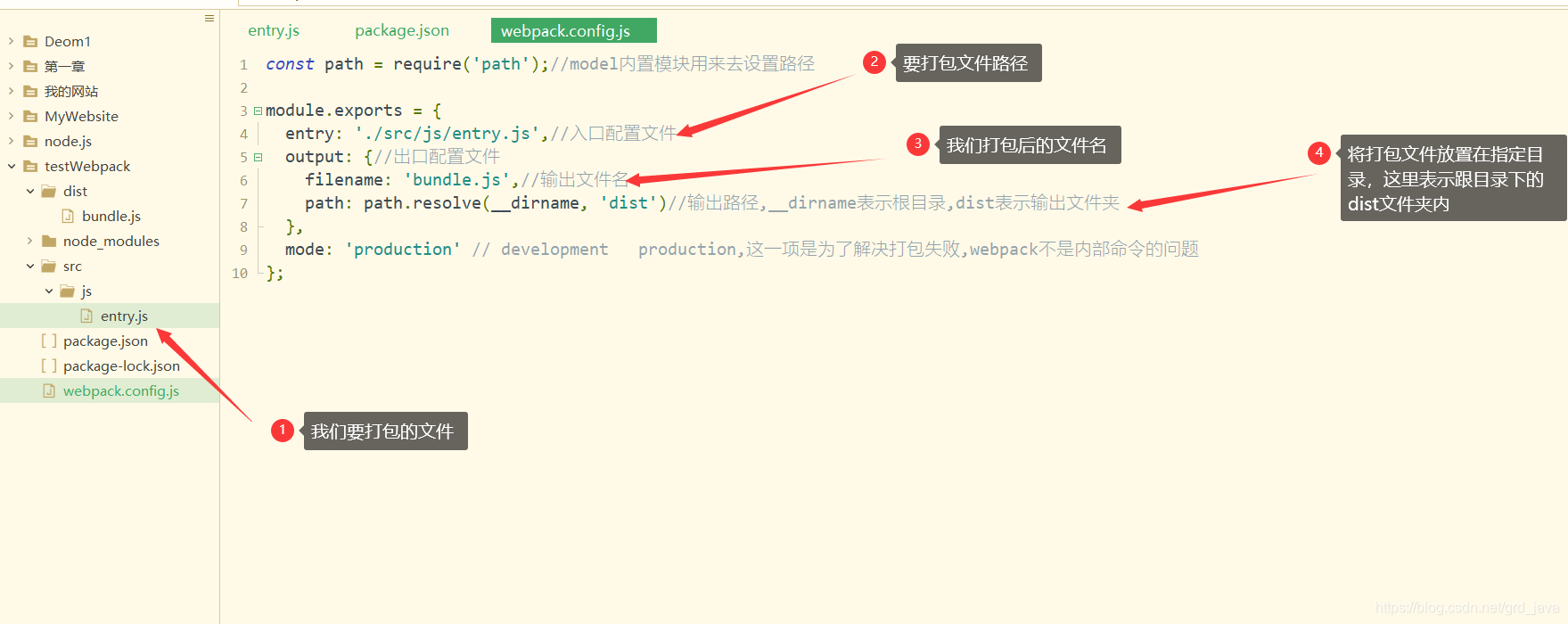Click the node.js folder icon

pos(30,141)
